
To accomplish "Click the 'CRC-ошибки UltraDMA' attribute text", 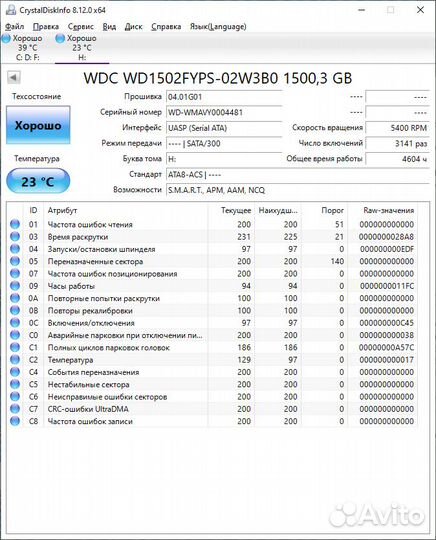I will 88,409.
